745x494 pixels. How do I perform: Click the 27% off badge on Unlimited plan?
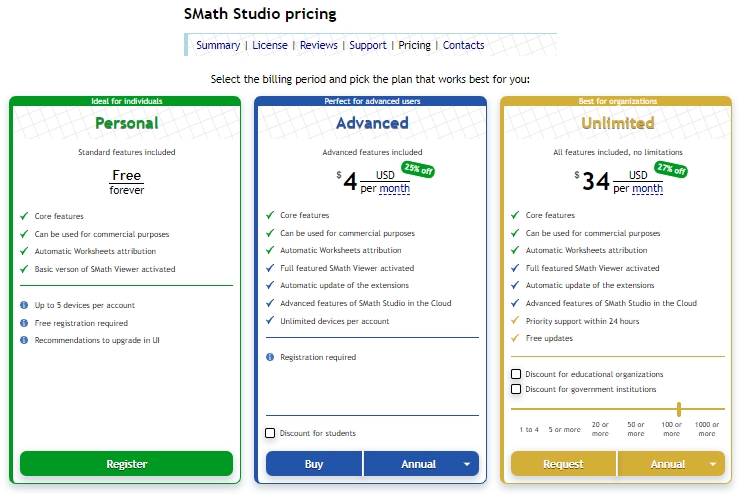(670, 169)
